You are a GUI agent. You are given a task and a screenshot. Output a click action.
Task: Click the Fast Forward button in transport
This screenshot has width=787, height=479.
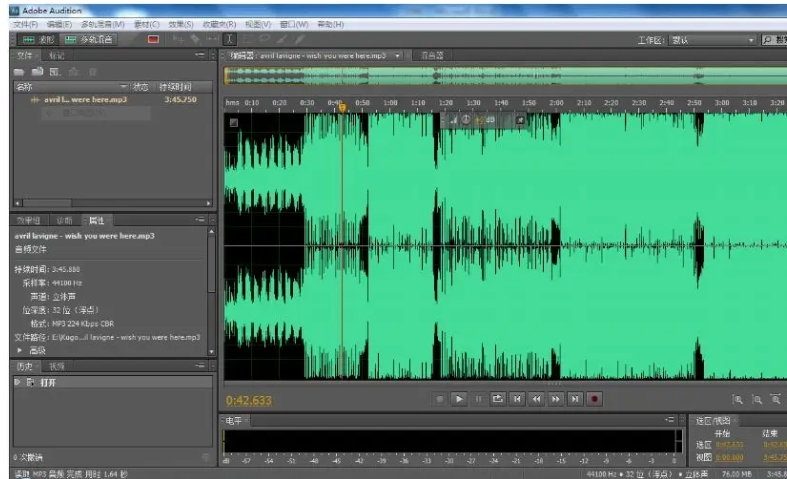pyautogui.click(x=556, y=399)
